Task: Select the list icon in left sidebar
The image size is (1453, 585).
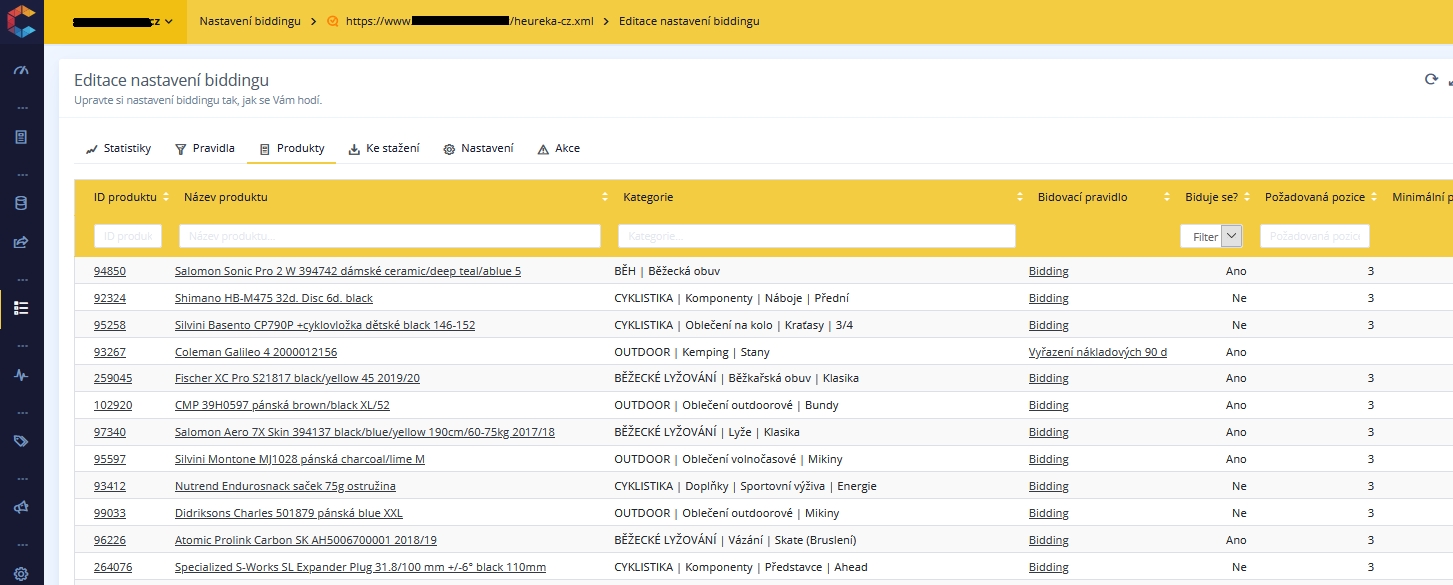Action: 21,308
